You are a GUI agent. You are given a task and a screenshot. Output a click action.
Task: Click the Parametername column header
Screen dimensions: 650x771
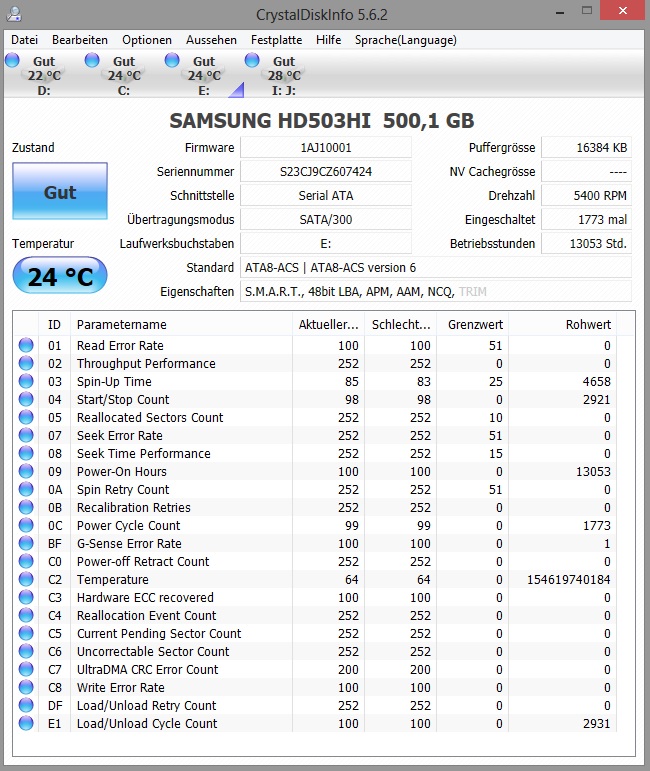click(181, 325)
